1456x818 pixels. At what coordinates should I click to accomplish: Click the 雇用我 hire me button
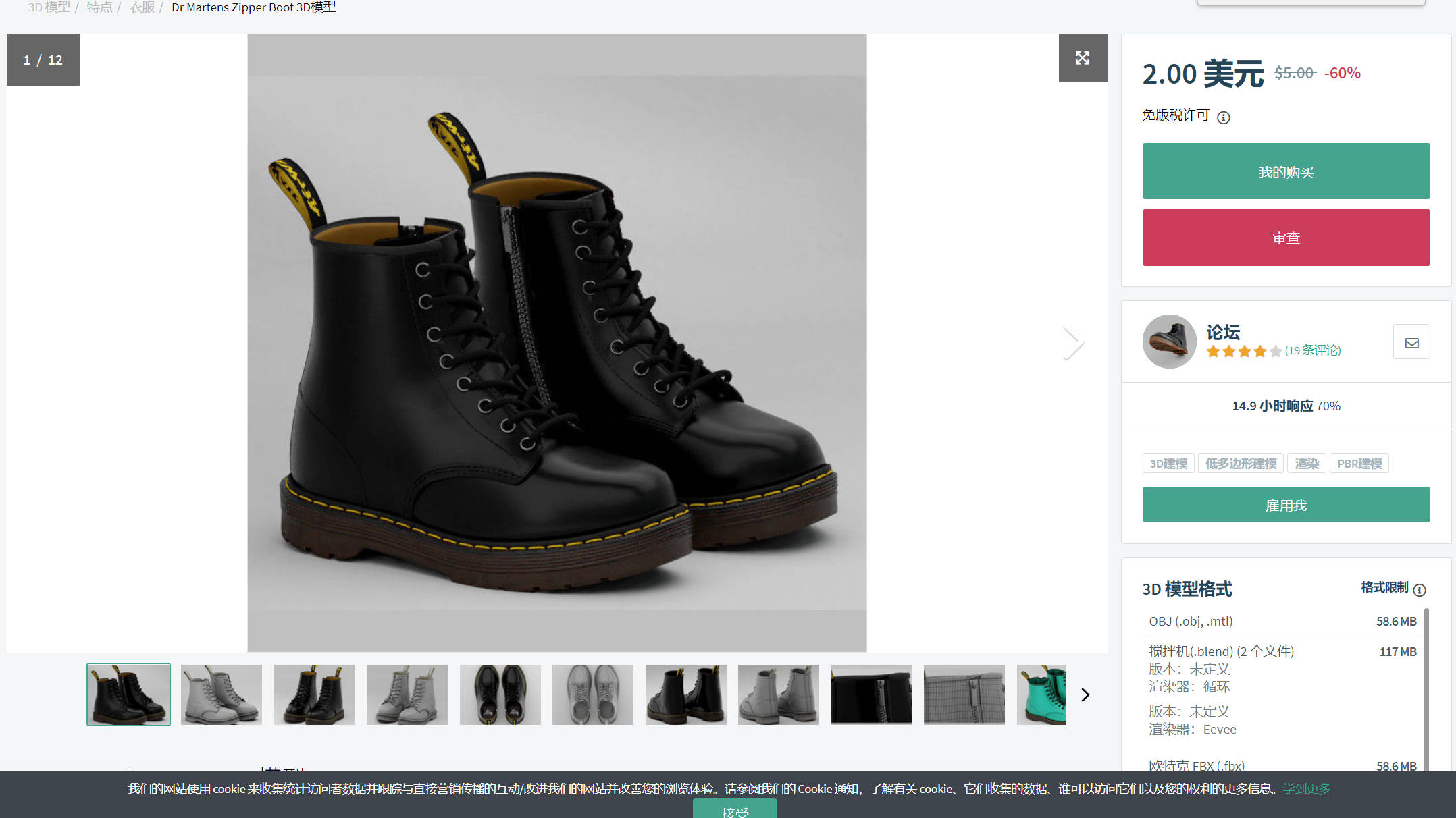1286,505
